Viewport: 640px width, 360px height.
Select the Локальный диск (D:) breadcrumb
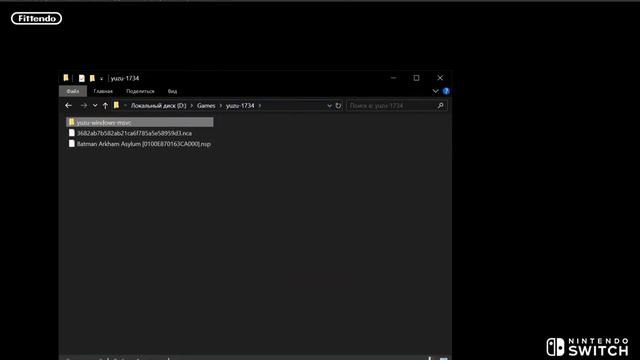[158, 106]
